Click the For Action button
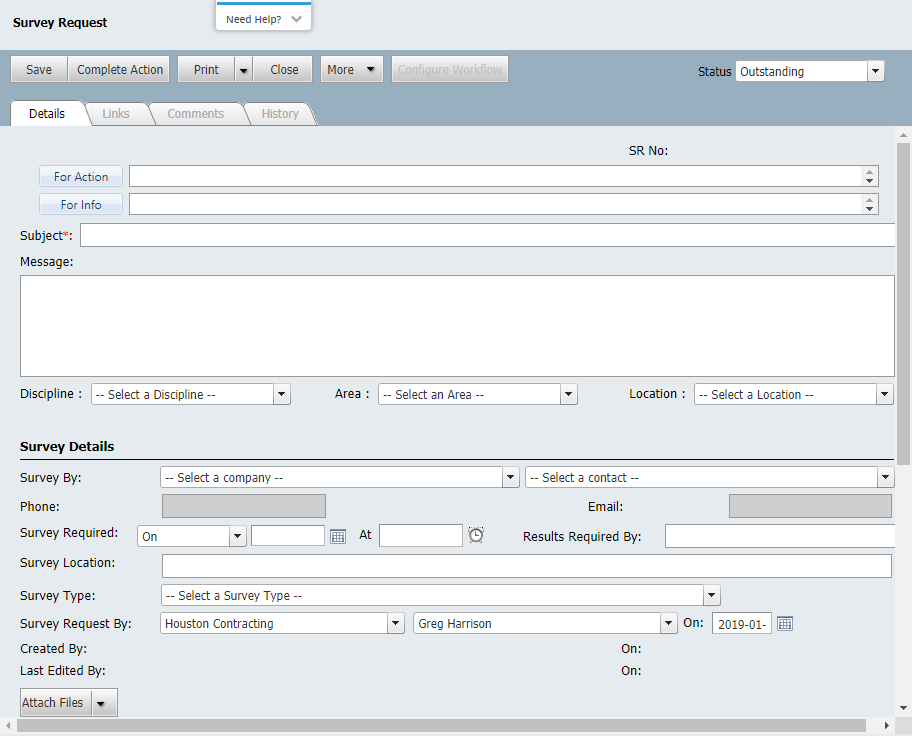The width and height of the screenshot is (912, 736). click(x=81, y=176)
